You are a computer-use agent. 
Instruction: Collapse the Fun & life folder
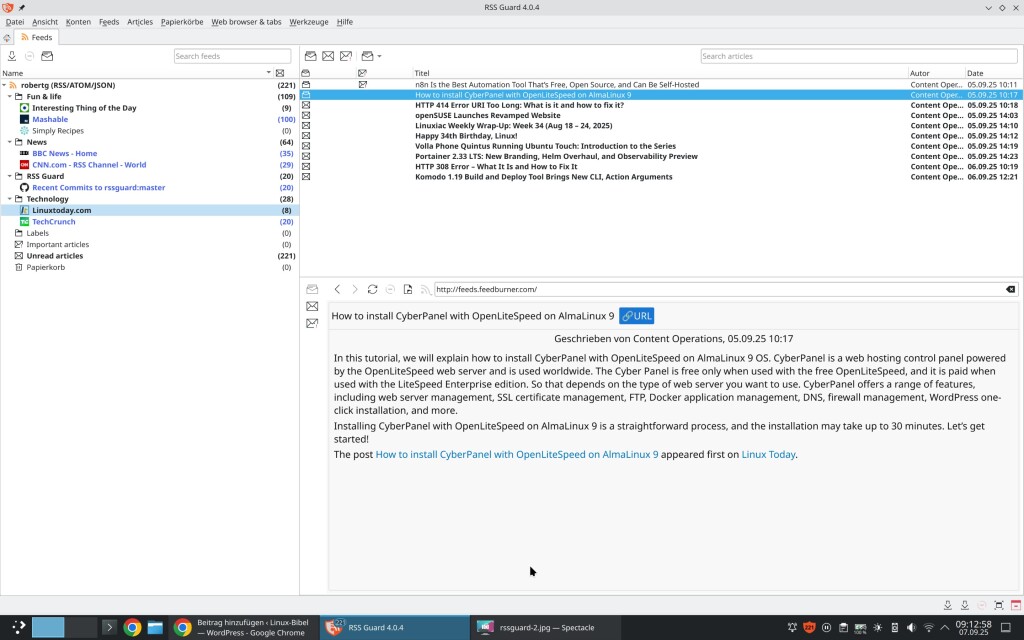pyautogui.click(x=10, y=97)
